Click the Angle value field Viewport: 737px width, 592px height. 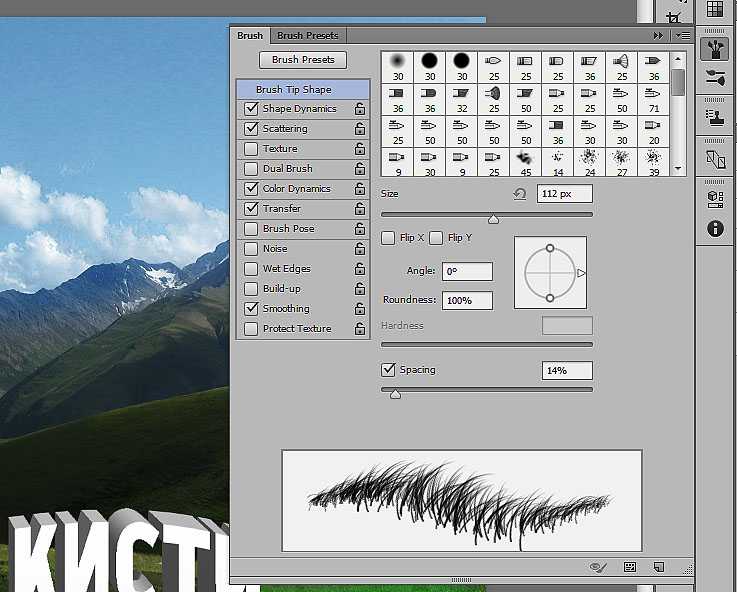coord(467,272)
